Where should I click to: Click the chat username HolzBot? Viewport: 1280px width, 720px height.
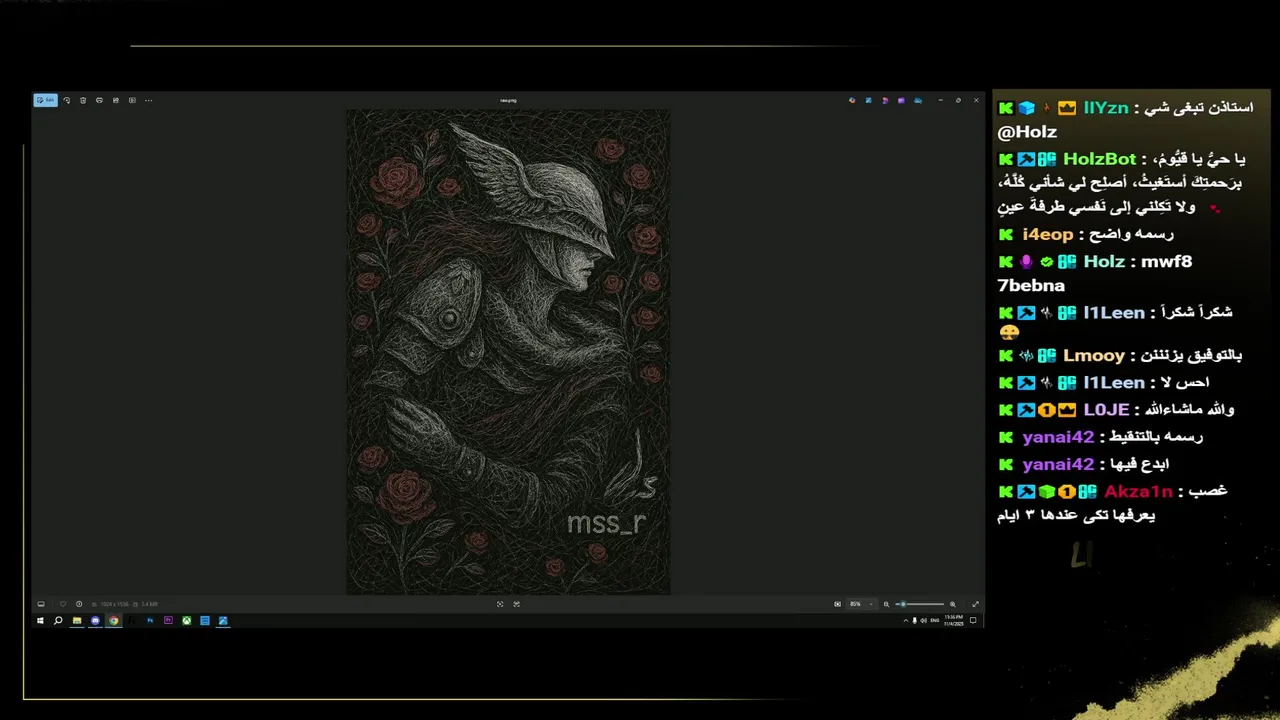pos(1100,159)
